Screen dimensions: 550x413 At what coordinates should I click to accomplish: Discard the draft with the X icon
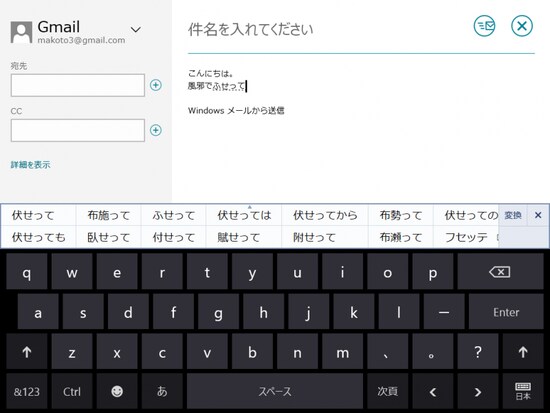click(x=522, y=26)
